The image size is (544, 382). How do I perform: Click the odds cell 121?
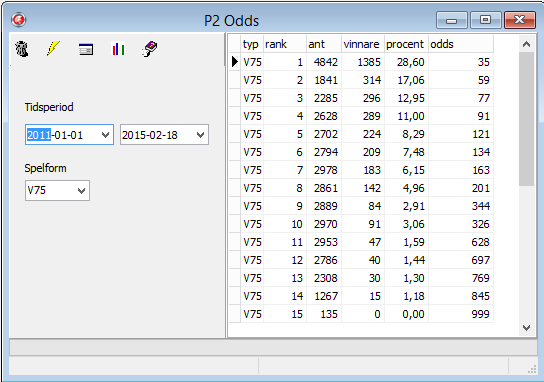461,134
